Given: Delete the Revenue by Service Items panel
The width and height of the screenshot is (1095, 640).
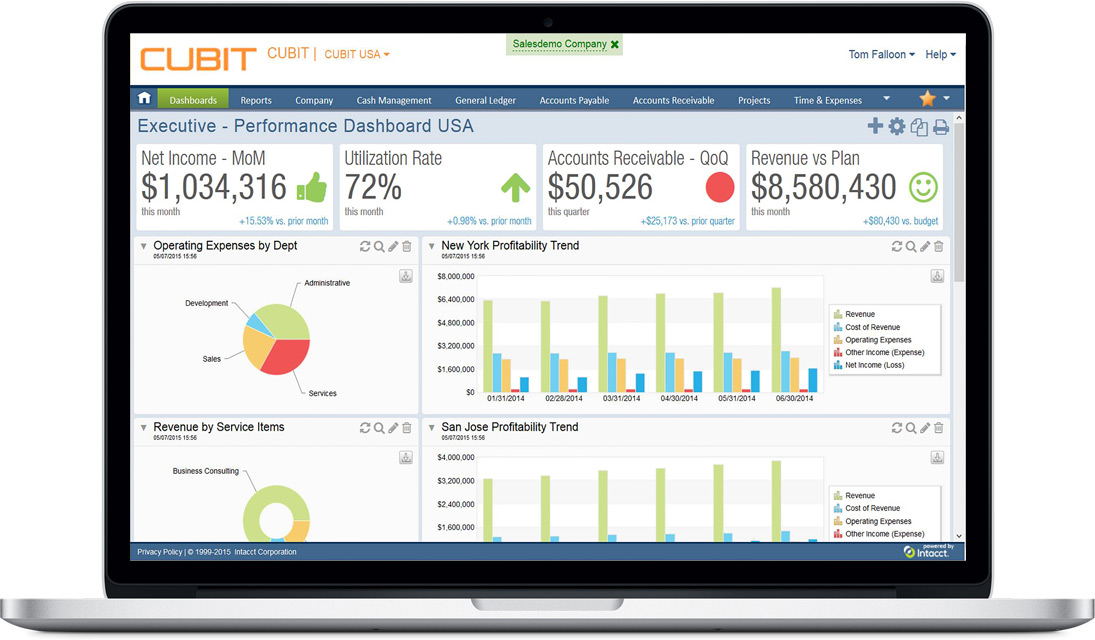Looking at the screenshot, I should coord(407,428).
